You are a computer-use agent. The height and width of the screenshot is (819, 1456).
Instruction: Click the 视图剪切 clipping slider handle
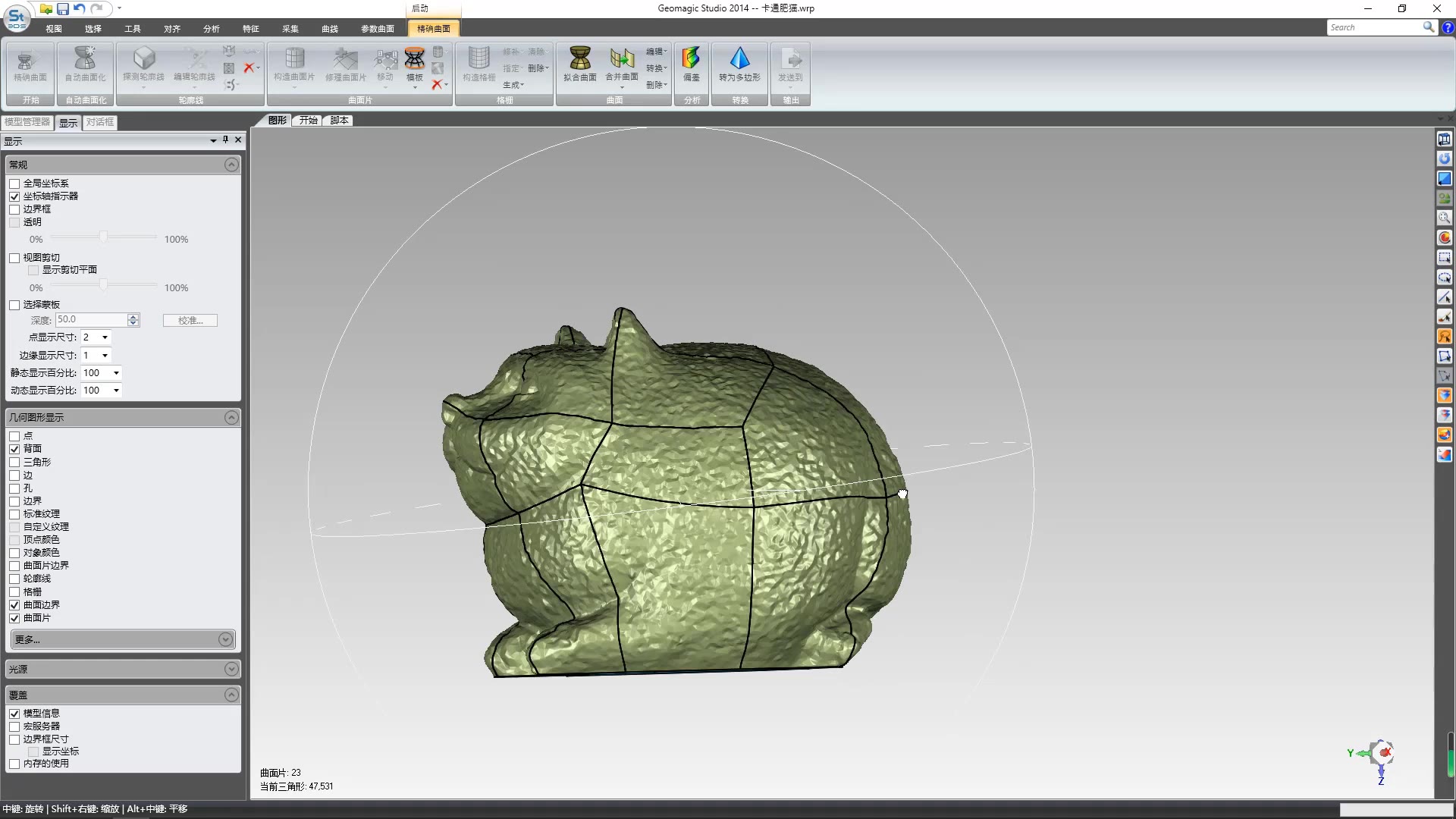point(103,285)
